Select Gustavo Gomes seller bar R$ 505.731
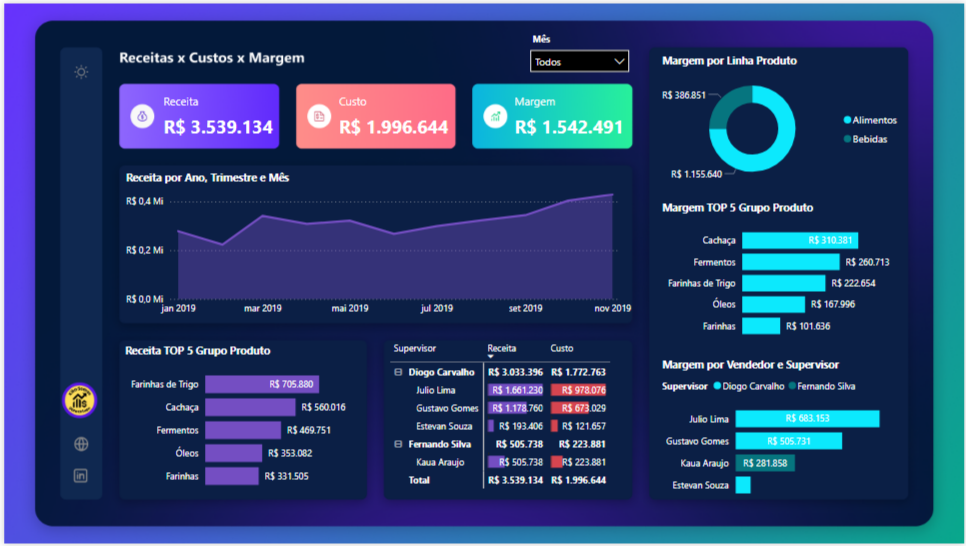The width and height of the screenshot is (966, 546). click(x=789, y=441)
